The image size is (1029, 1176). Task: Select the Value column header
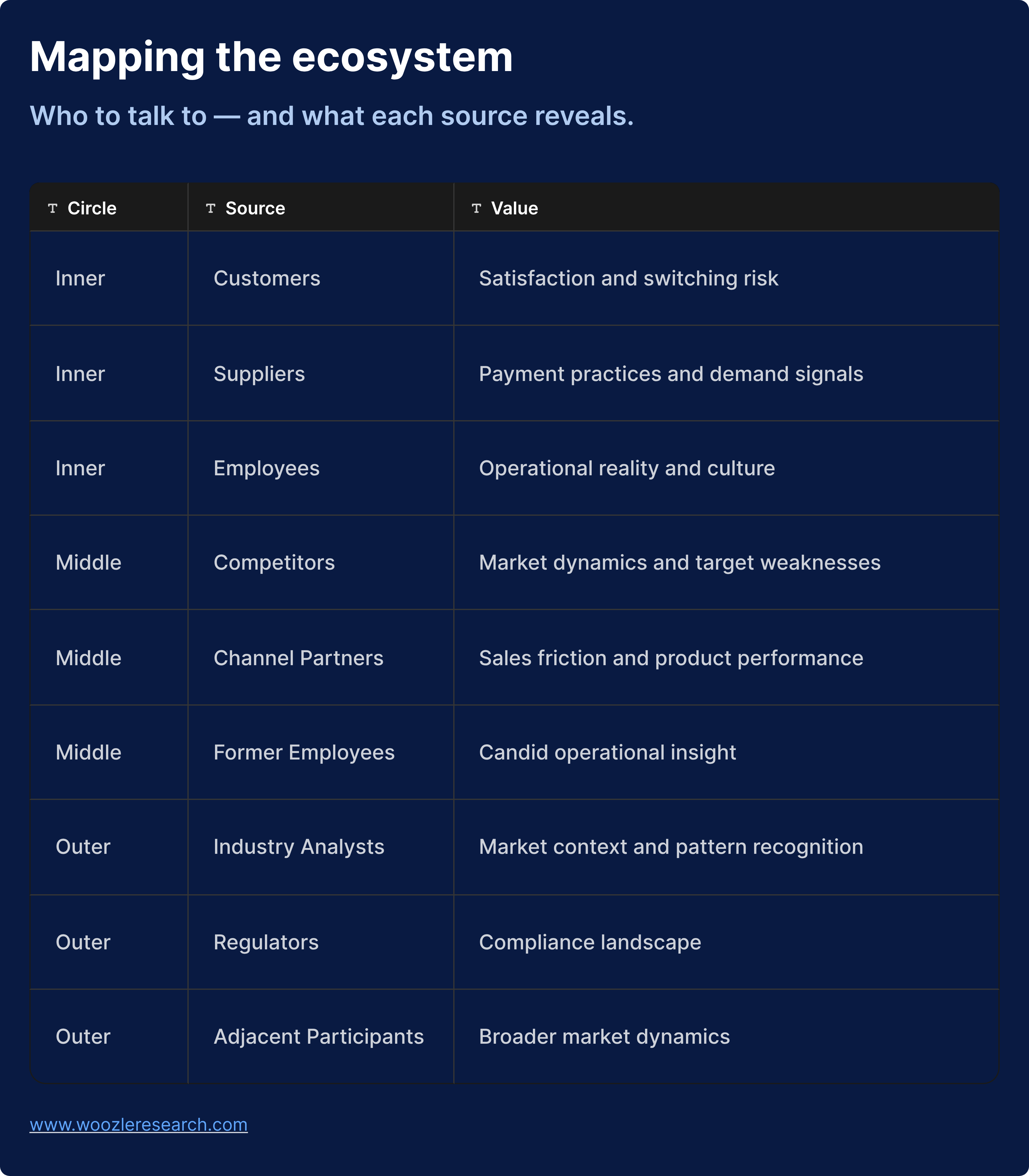(514, 208)
